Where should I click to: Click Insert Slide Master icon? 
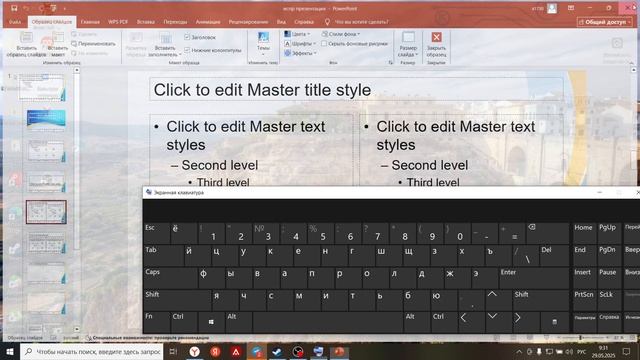tap(27, 38)
